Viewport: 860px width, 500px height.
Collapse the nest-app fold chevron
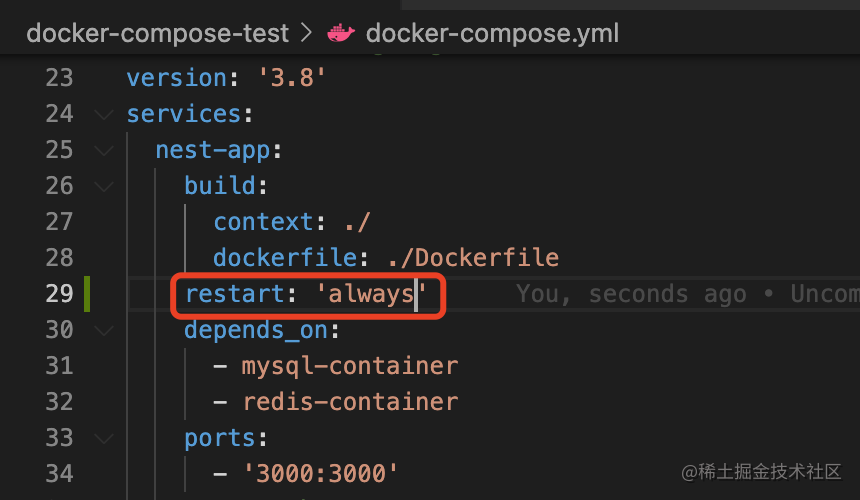pos(104,150)
